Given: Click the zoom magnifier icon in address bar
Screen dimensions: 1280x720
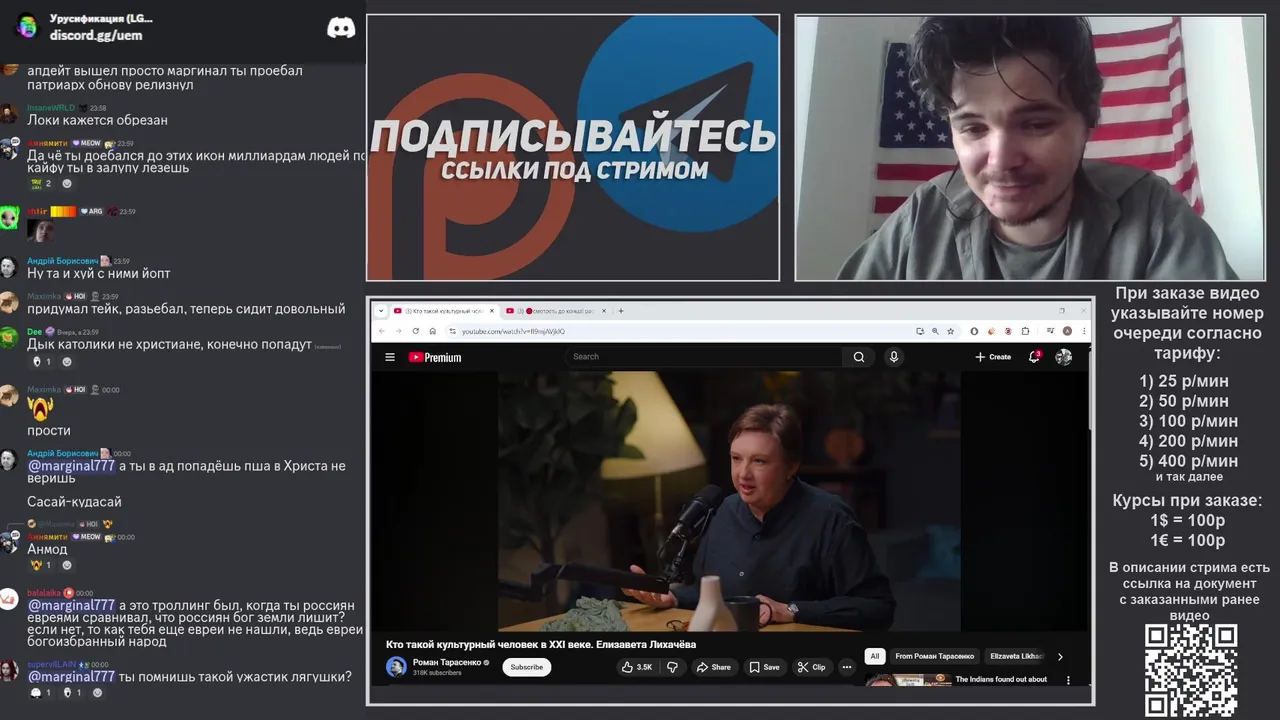Looking at the screenshot, I should tap(935, 331).
